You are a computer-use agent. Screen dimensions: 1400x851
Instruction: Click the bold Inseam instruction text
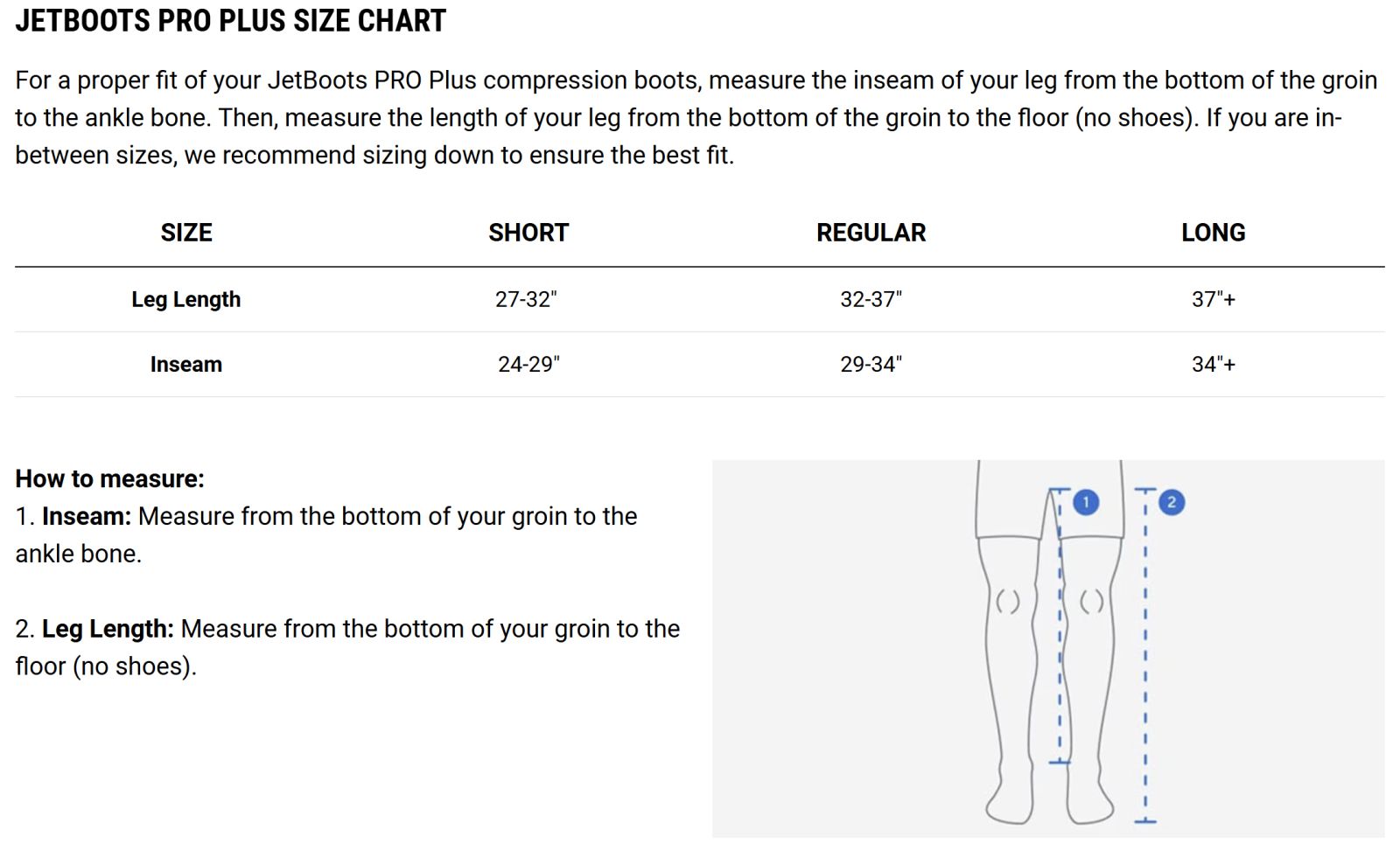pos(87,516)
